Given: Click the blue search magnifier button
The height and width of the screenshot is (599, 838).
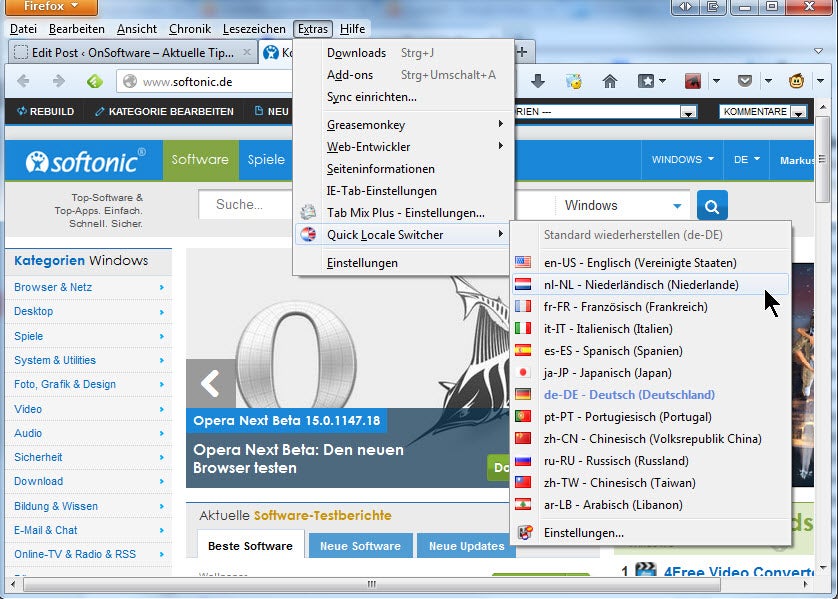Looking at the screenshot, I should pyautogui.click(x=712, y=206).
